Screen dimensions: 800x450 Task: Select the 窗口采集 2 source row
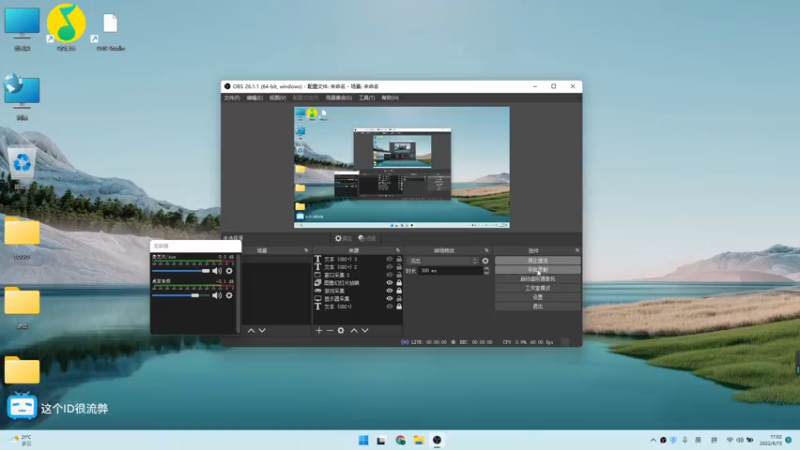pos(358,275)
